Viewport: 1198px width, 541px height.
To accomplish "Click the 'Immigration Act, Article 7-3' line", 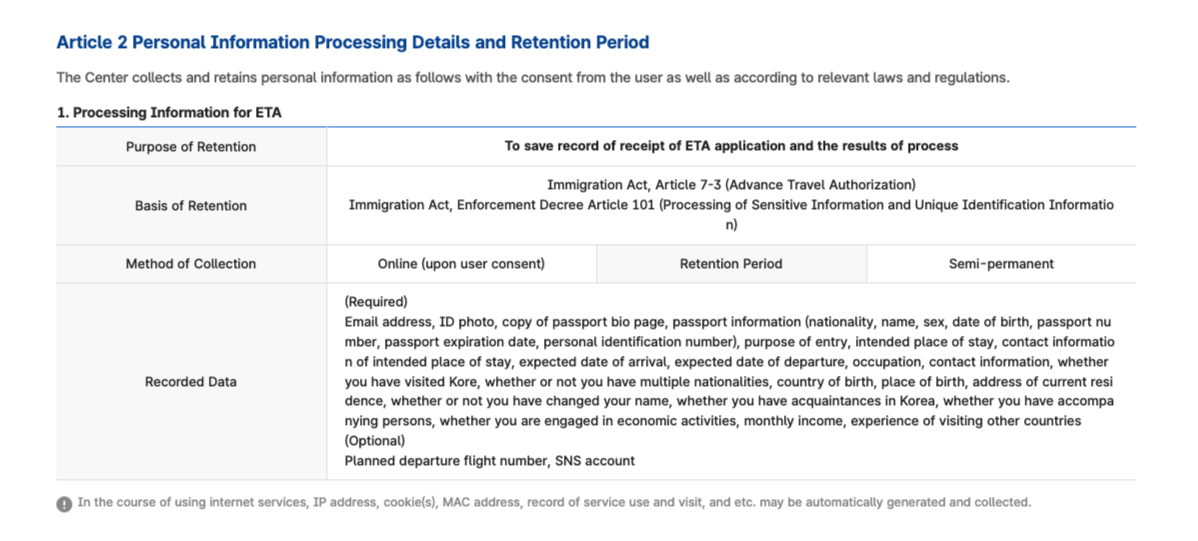I will [x=731, y=185].
